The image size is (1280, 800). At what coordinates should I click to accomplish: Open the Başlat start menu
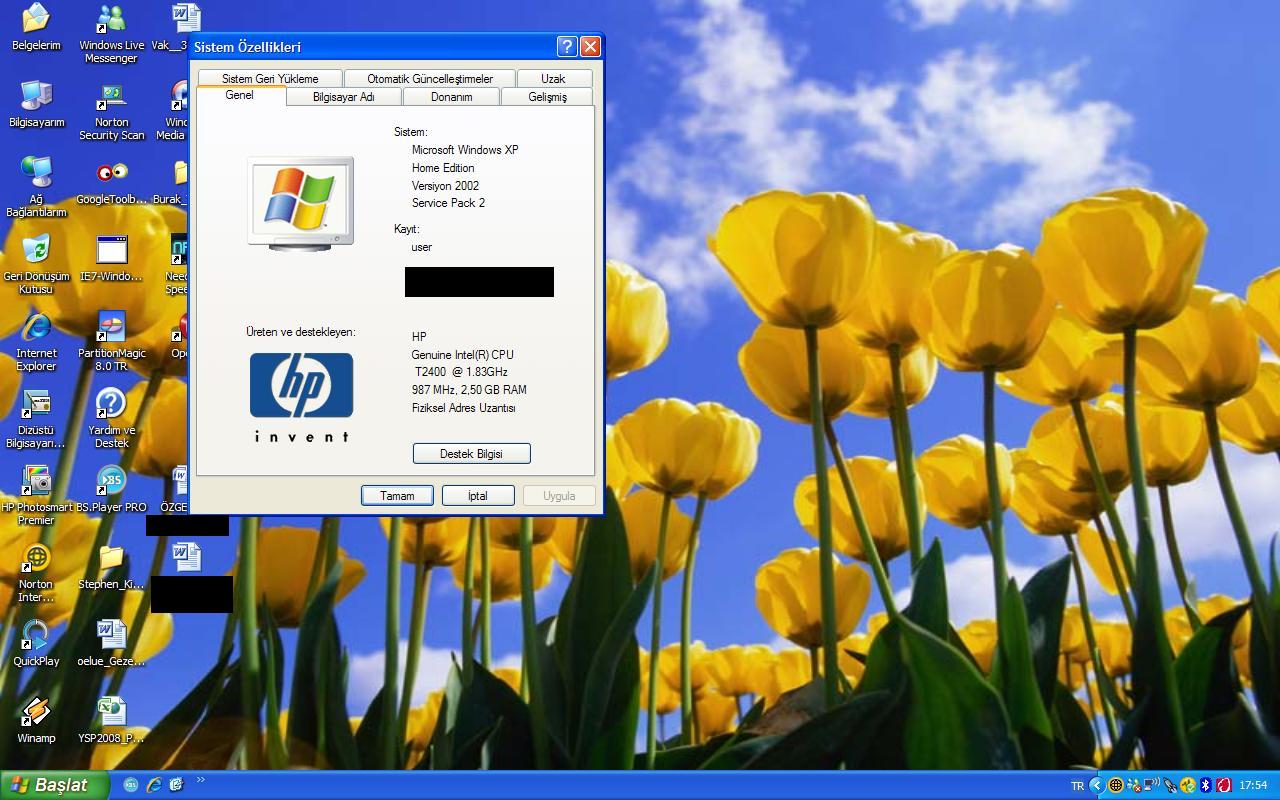54,785
